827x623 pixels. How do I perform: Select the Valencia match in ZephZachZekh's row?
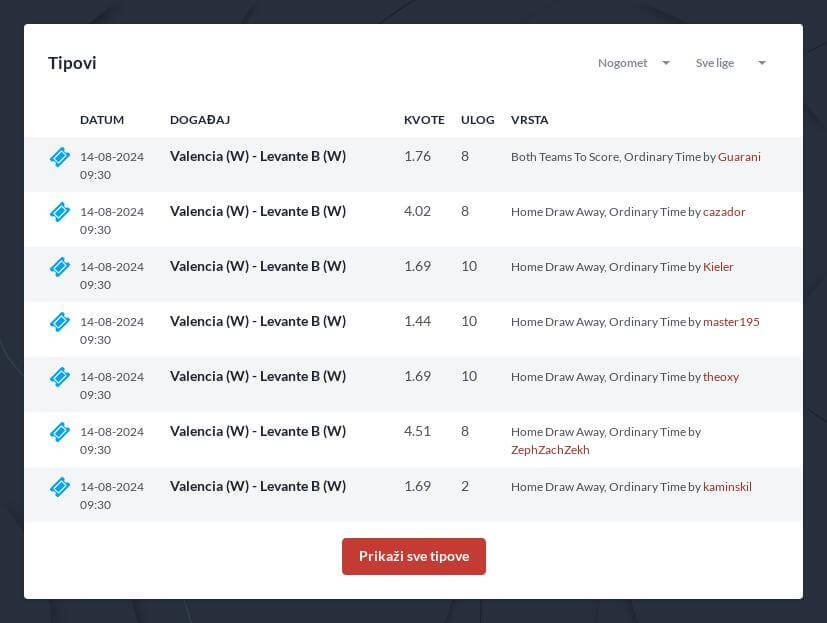click(x=258, y=432)
